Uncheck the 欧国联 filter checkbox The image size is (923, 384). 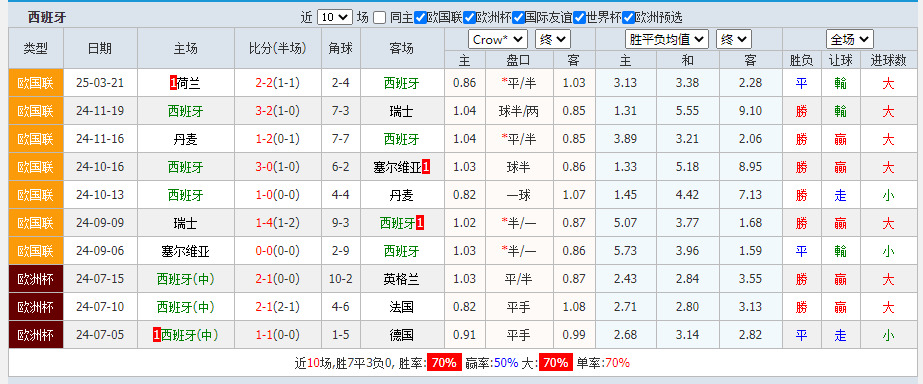click(x=420, y=18)
